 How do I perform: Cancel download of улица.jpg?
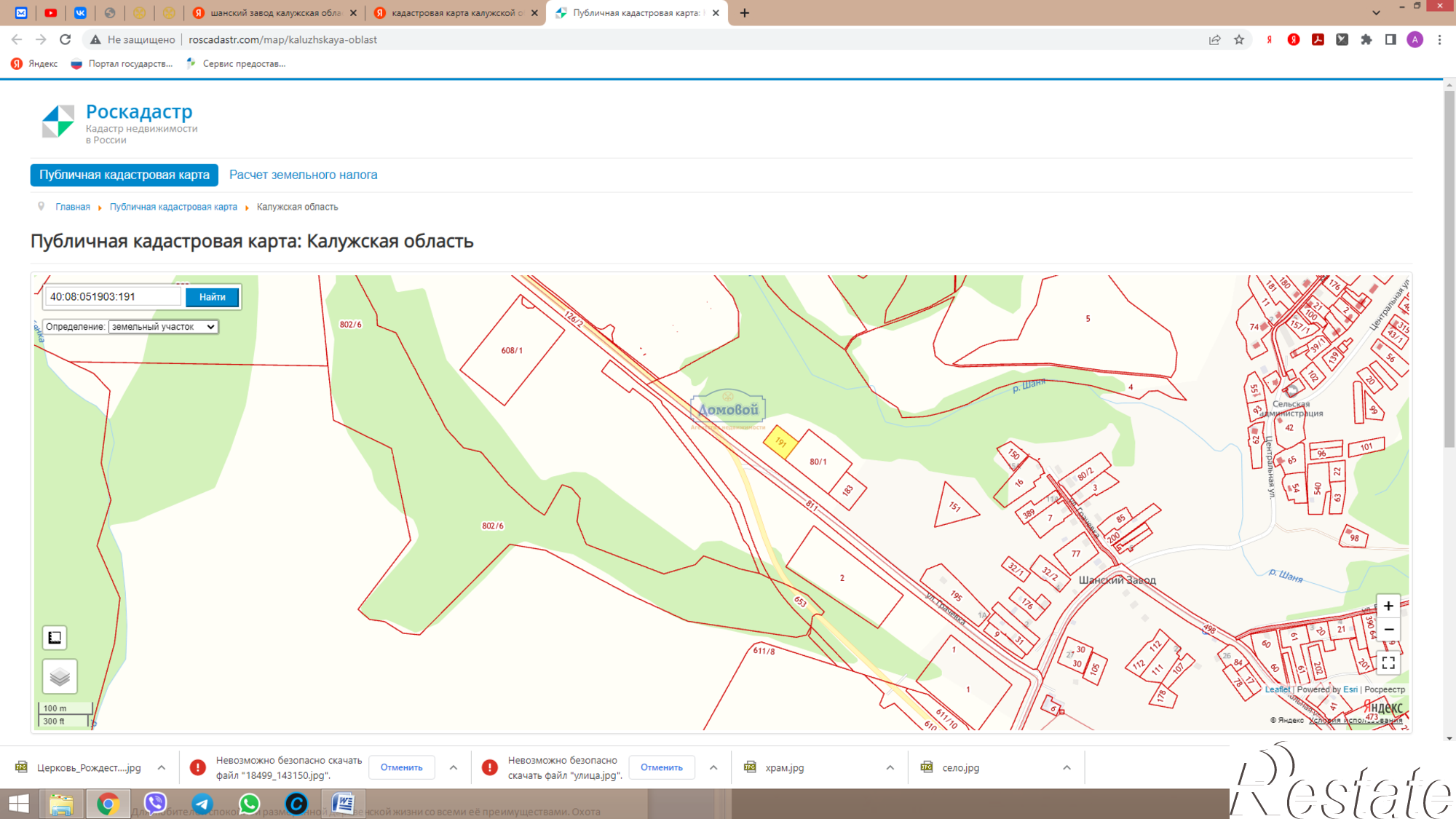(x=661, y=767)
